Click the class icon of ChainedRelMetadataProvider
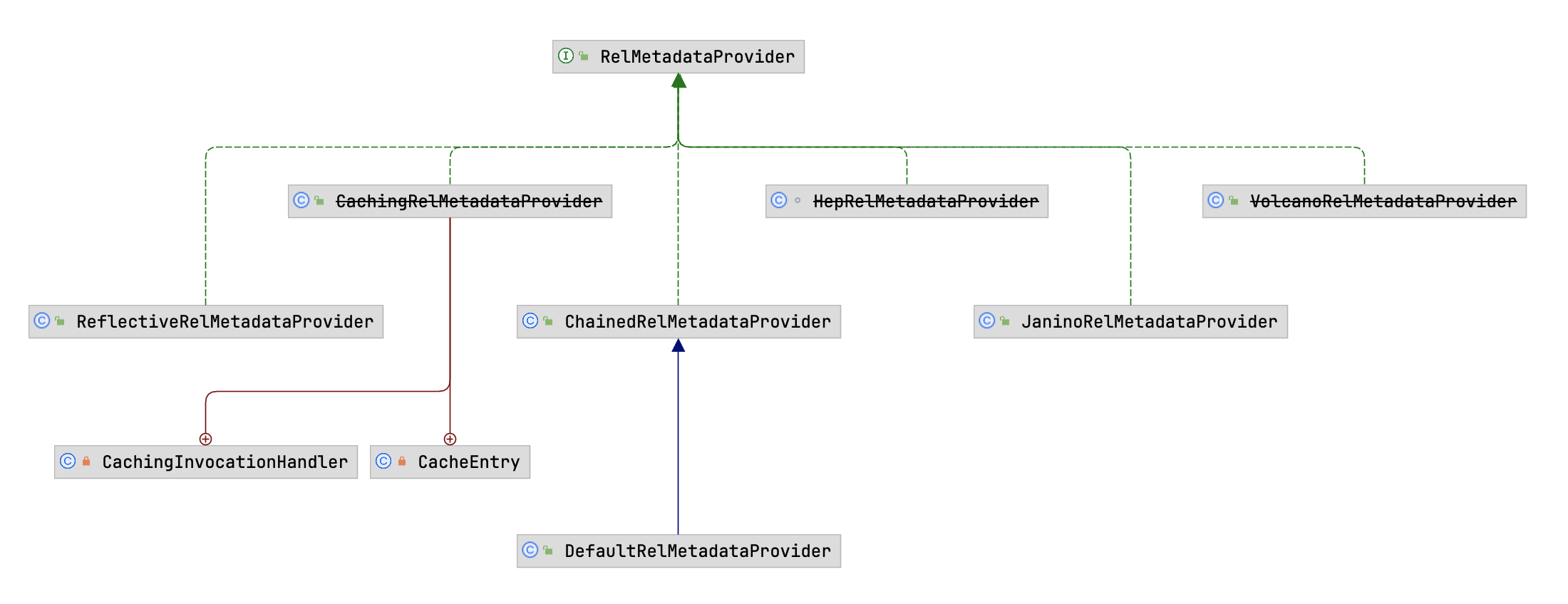Viewport: 1568px width, 604px height. [x=530, y=321]
